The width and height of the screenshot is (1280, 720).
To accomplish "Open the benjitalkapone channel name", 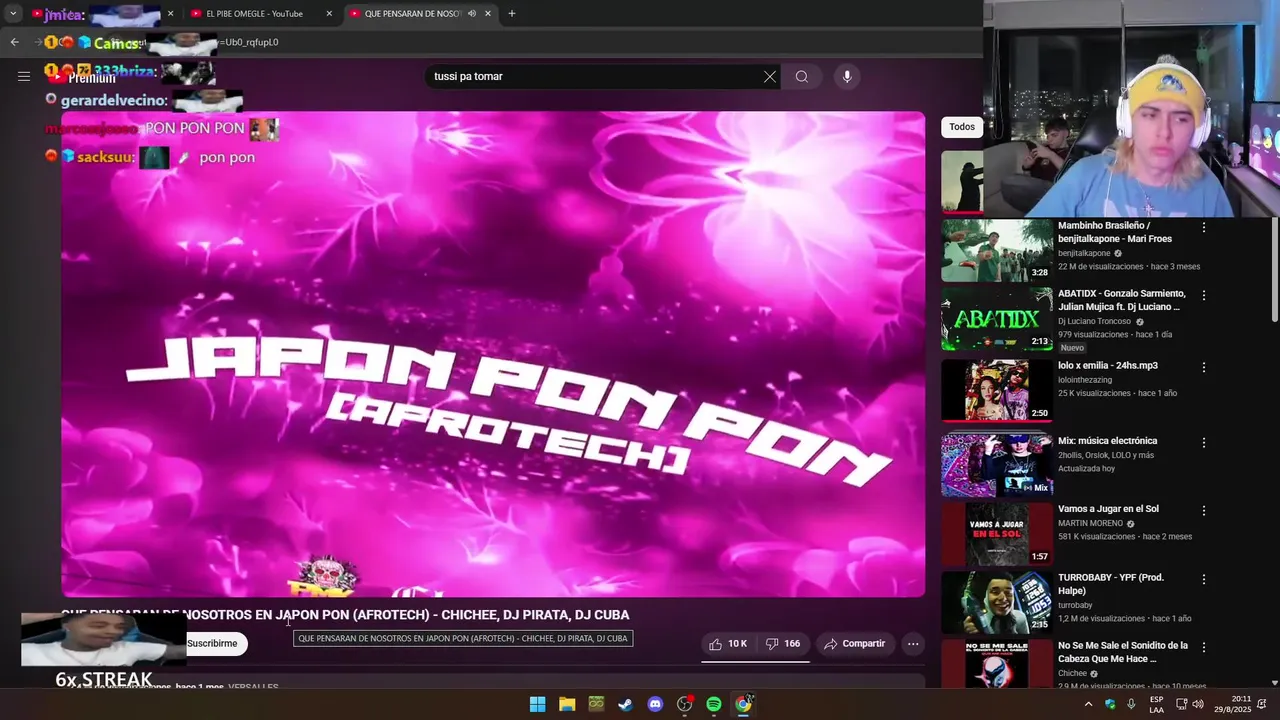I will point(1084,254).
